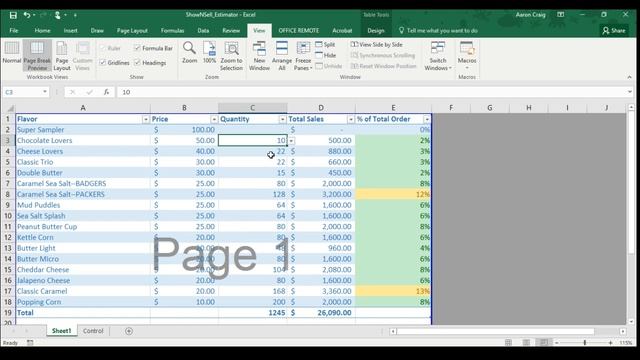Click the Undo arrow icon

coord(27,15)
